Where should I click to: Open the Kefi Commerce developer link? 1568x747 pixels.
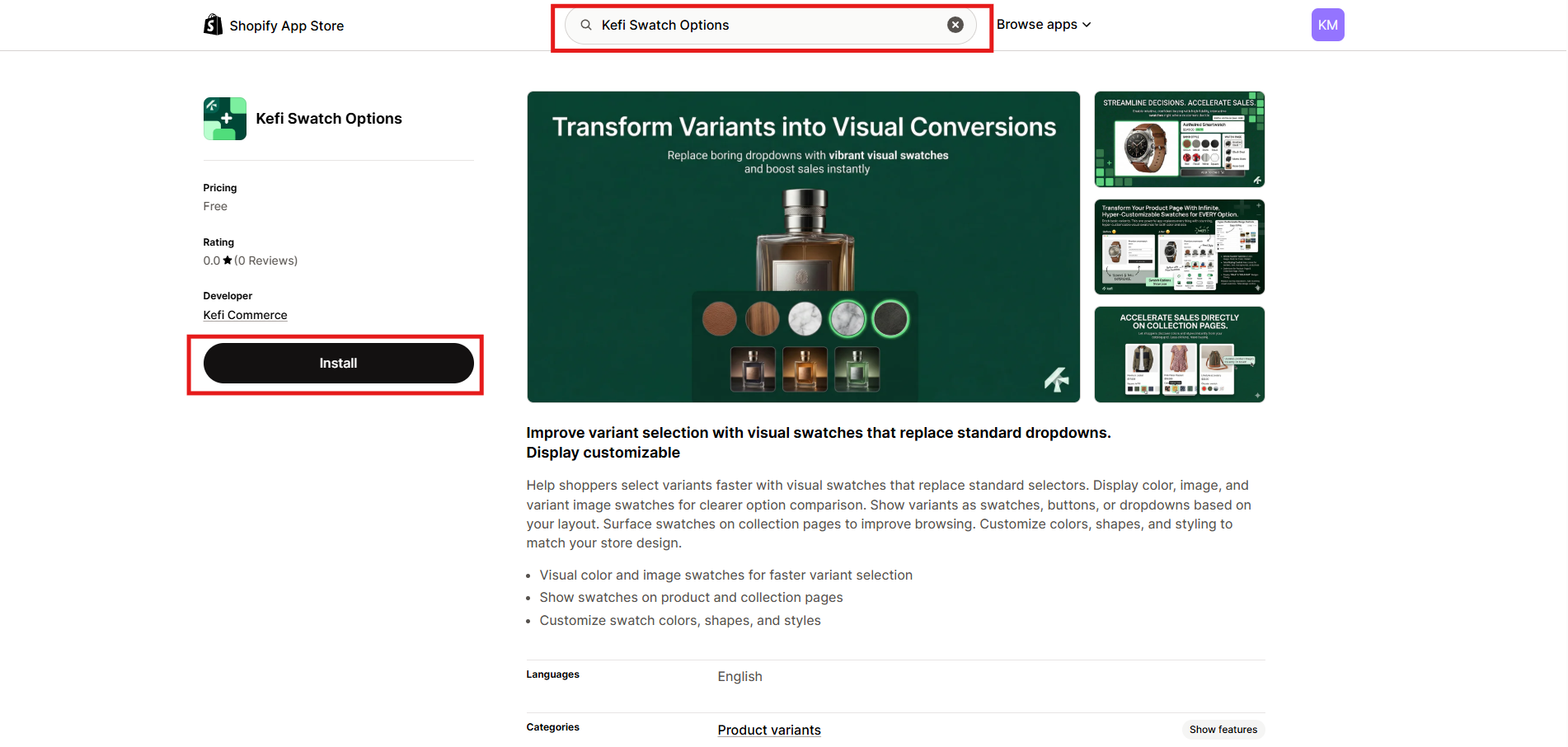pos(245,315)
